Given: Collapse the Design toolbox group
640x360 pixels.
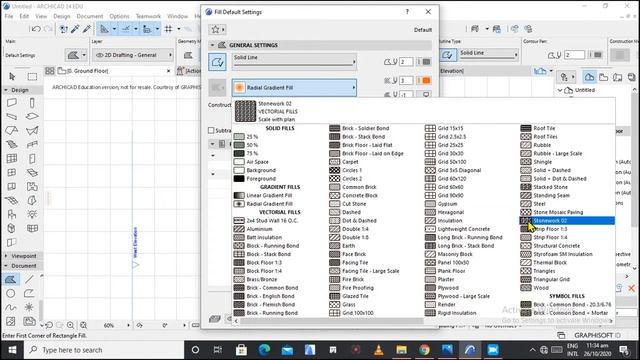Looking at the screenshot, I should 6,90.
